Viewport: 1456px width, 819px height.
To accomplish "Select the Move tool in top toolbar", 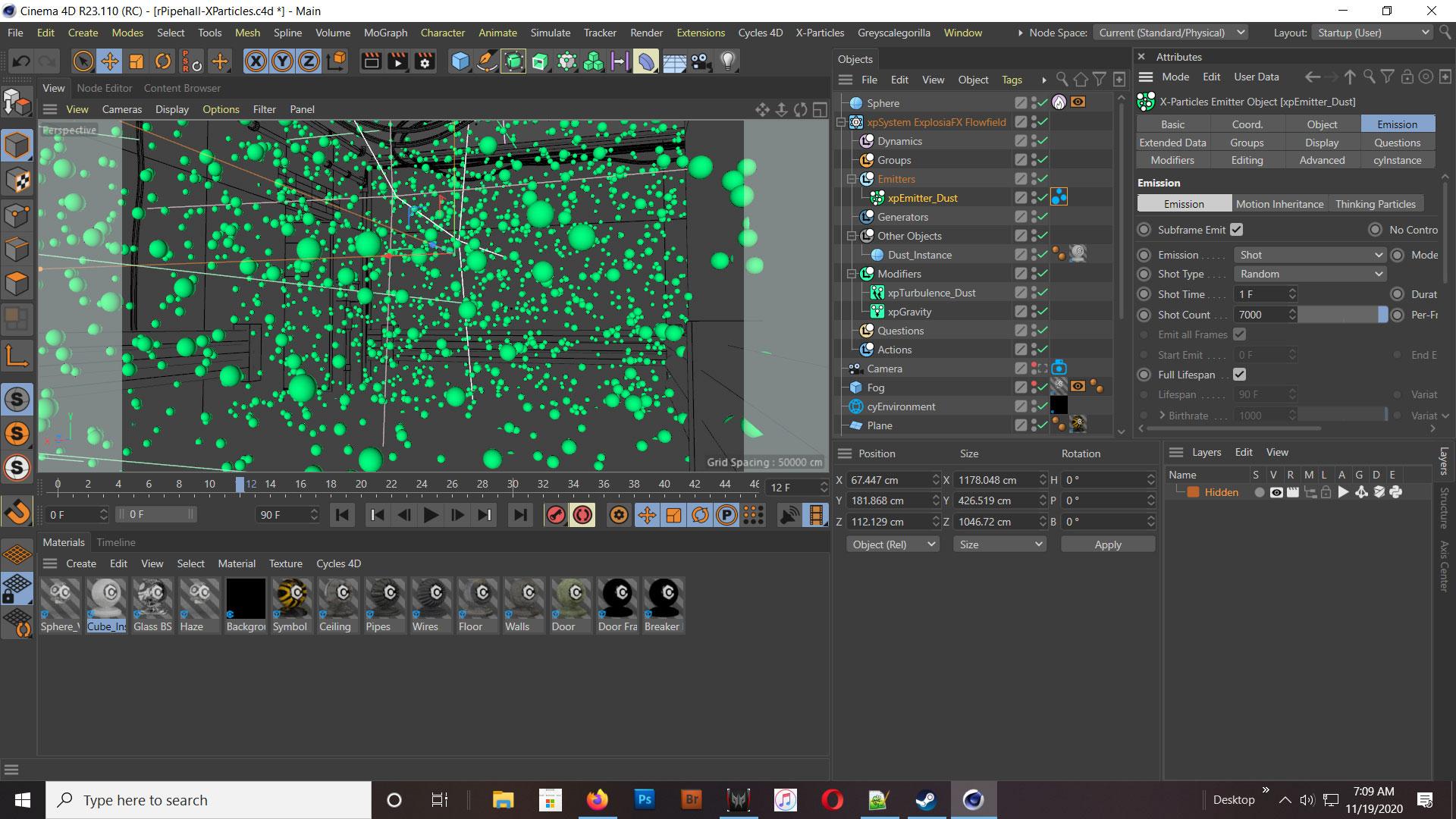I will coord(109,61).
